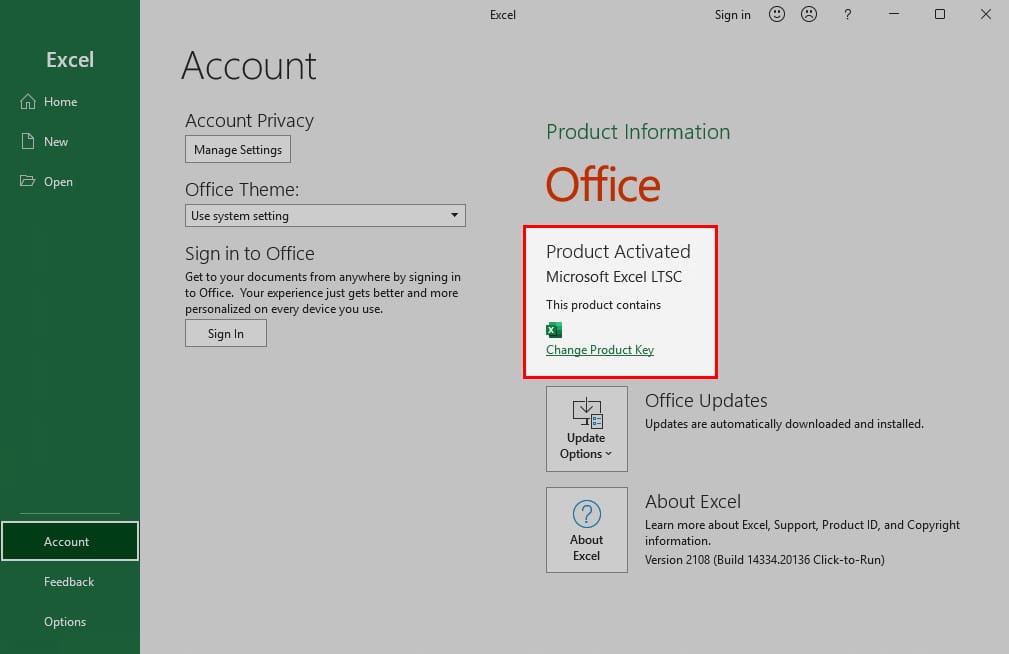The height and width of the screenshot is (654, 1009).
Task: Click the Office Updates heading
Action: pyautogui.click(x=706, y=400)
